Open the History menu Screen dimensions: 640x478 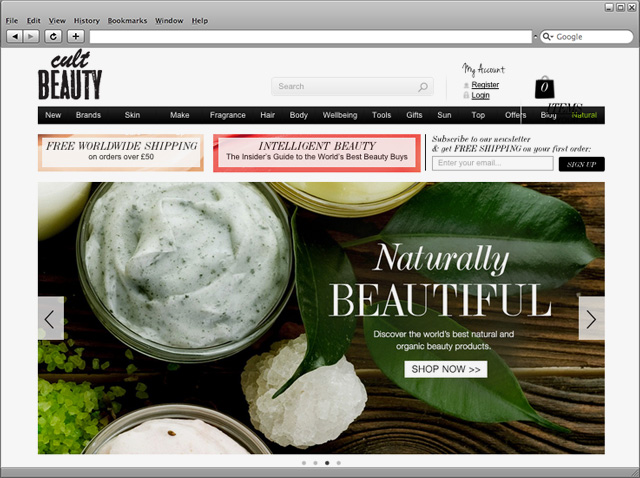point(86,20)
